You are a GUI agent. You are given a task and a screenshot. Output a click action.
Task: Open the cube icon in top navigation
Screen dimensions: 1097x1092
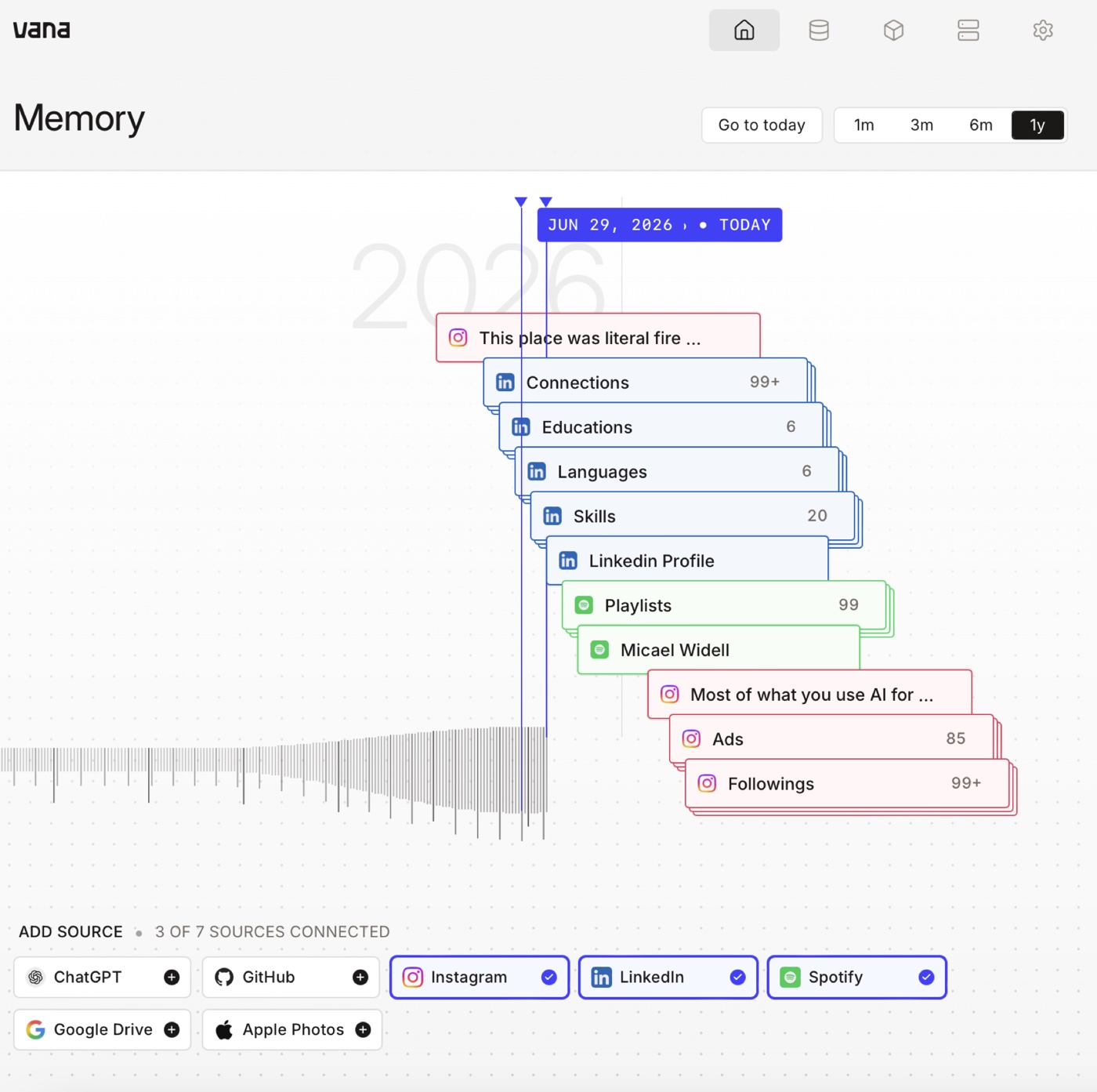[893, 30]
